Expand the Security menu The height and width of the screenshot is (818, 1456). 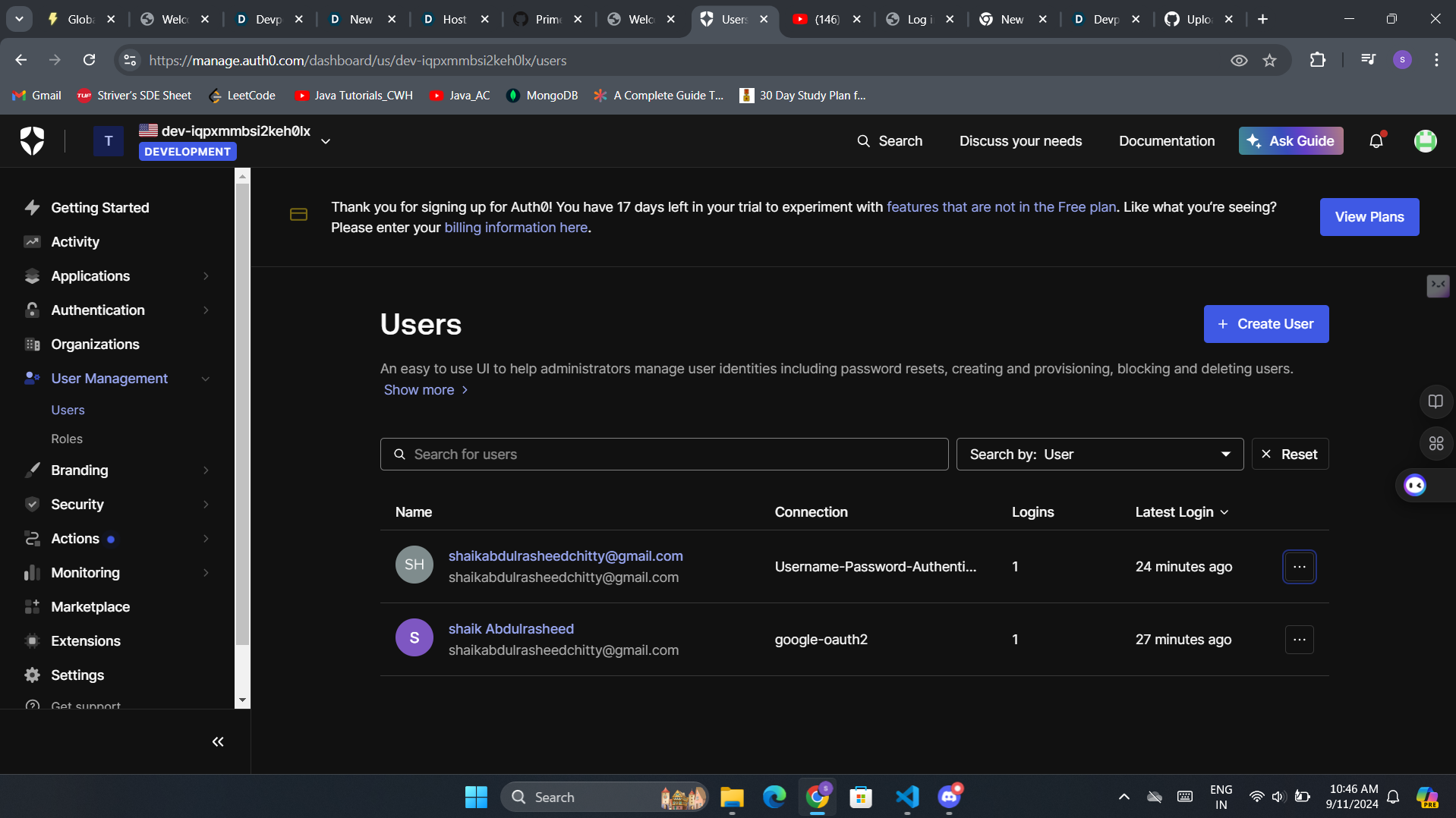point(118,505)
